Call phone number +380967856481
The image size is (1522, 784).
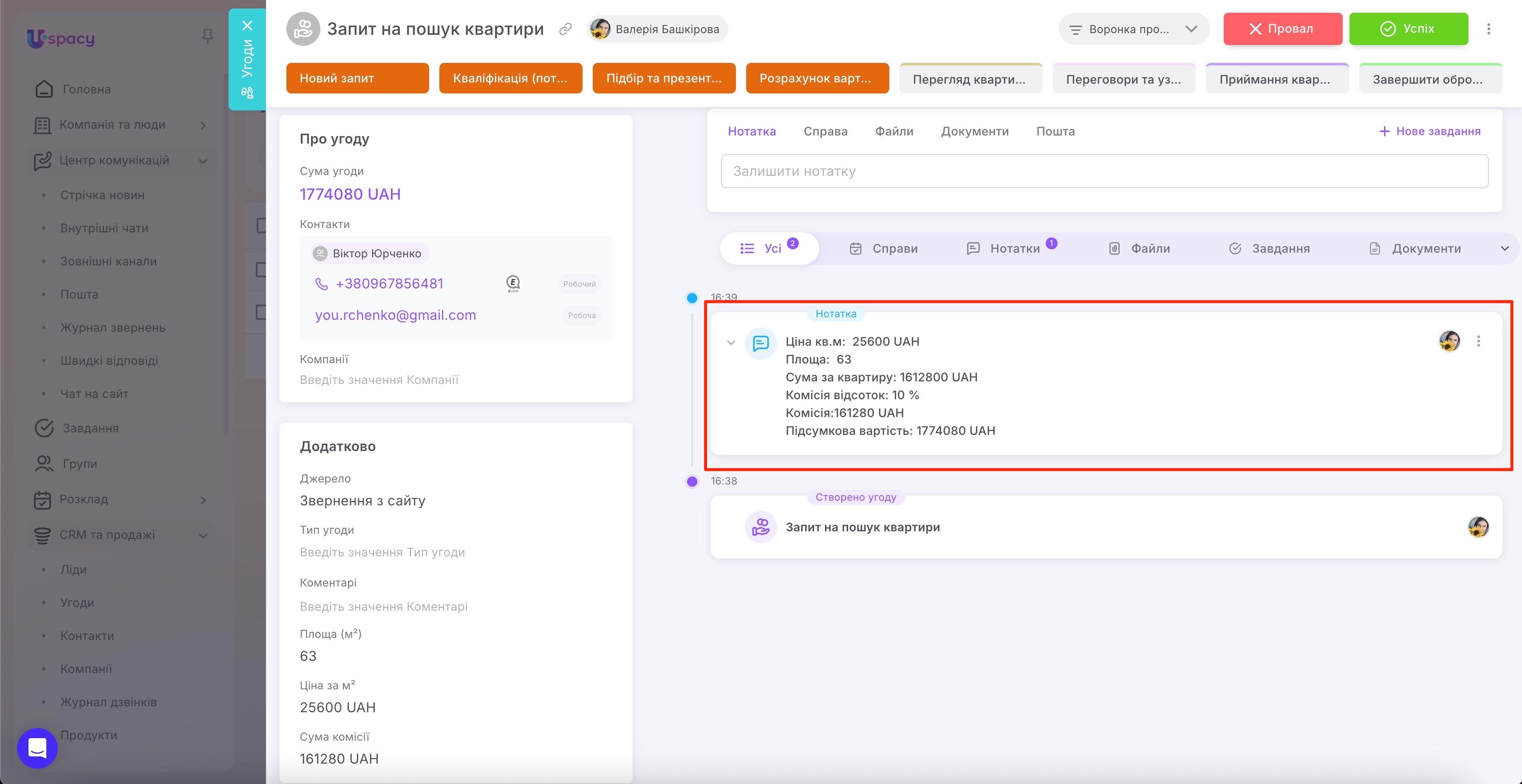[389, 284]
